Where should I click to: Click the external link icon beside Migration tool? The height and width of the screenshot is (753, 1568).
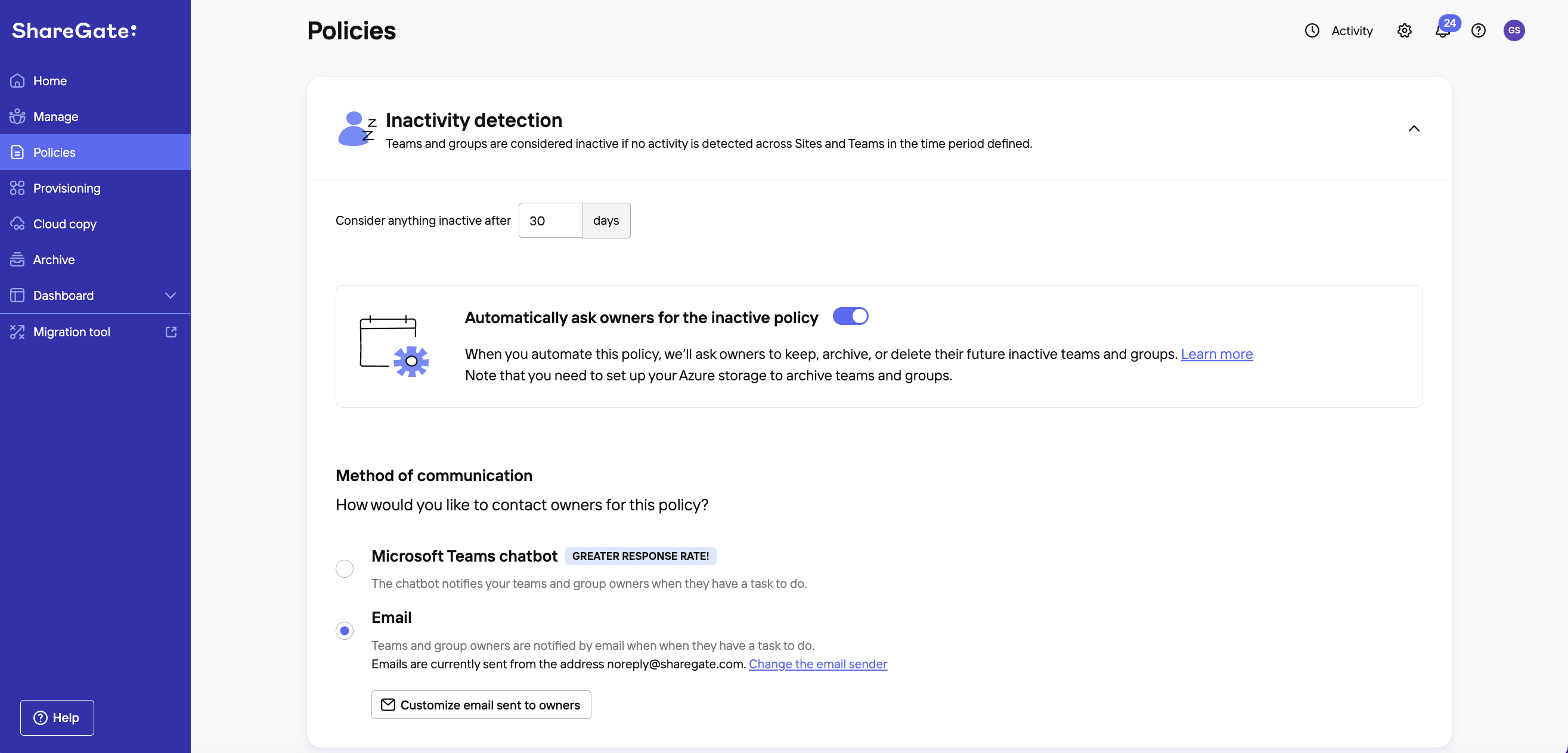coord(171,331)
